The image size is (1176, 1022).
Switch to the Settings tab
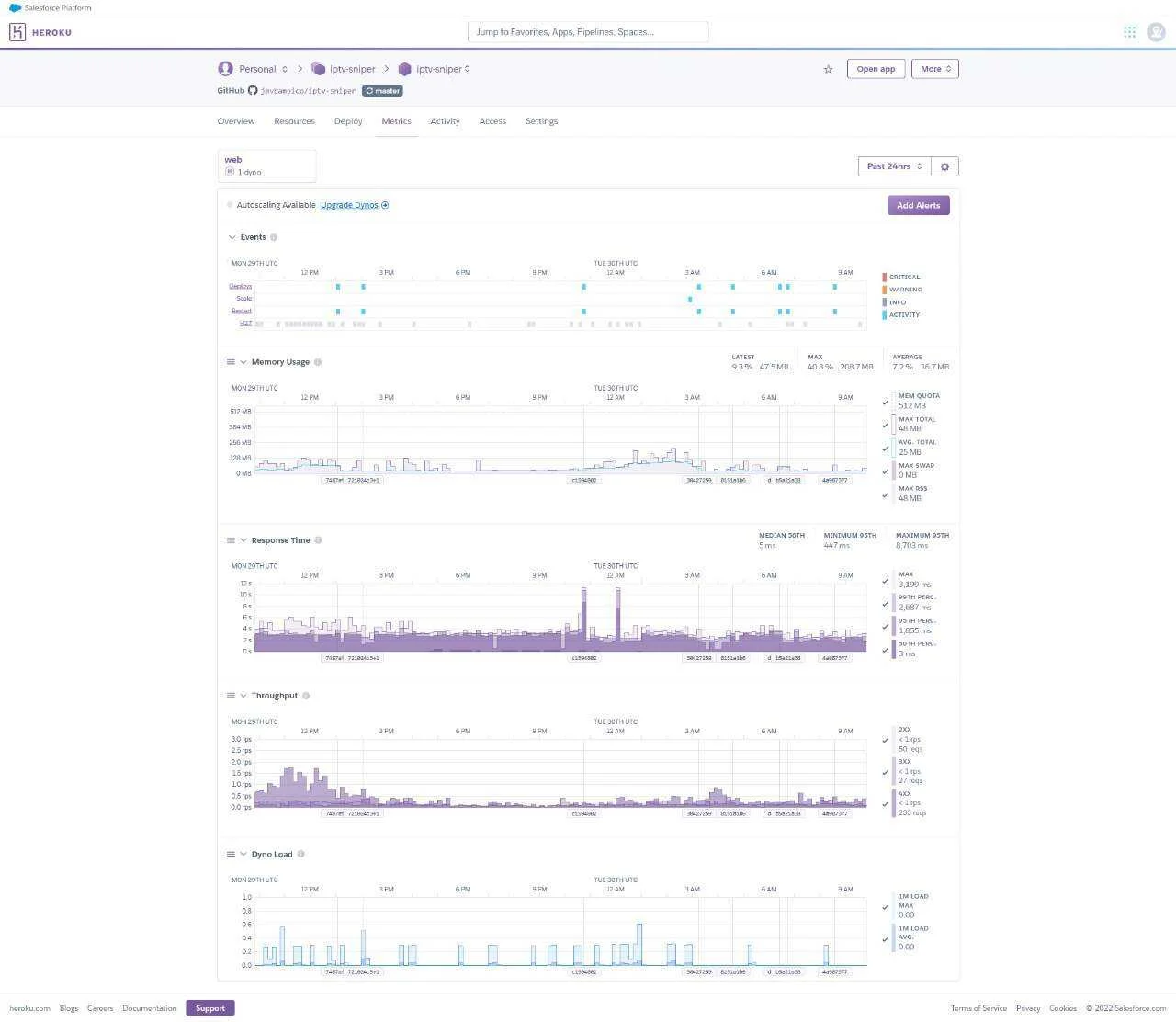pos(542,121)
